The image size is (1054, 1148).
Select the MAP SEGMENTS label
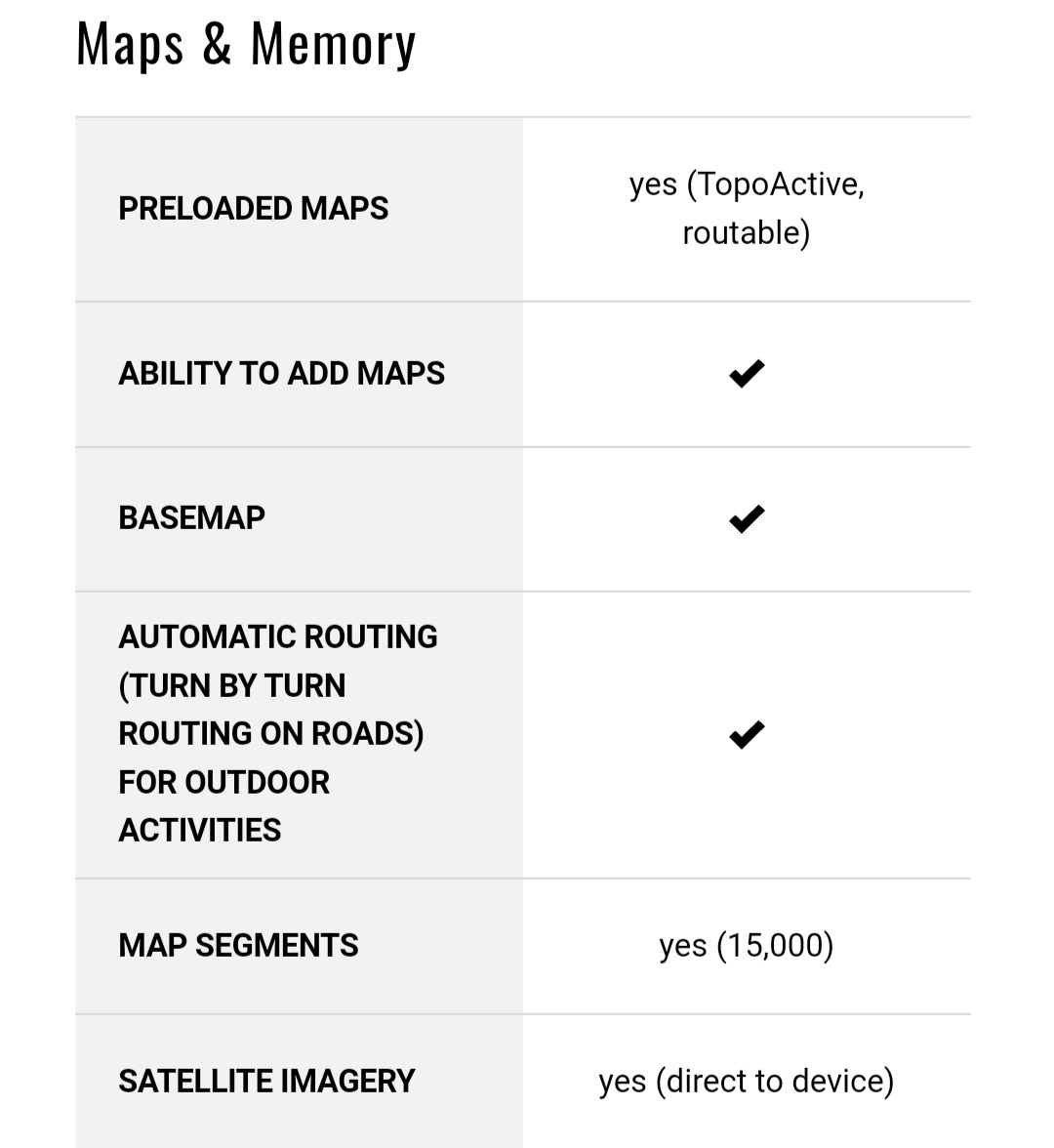[x=238, y=946]
